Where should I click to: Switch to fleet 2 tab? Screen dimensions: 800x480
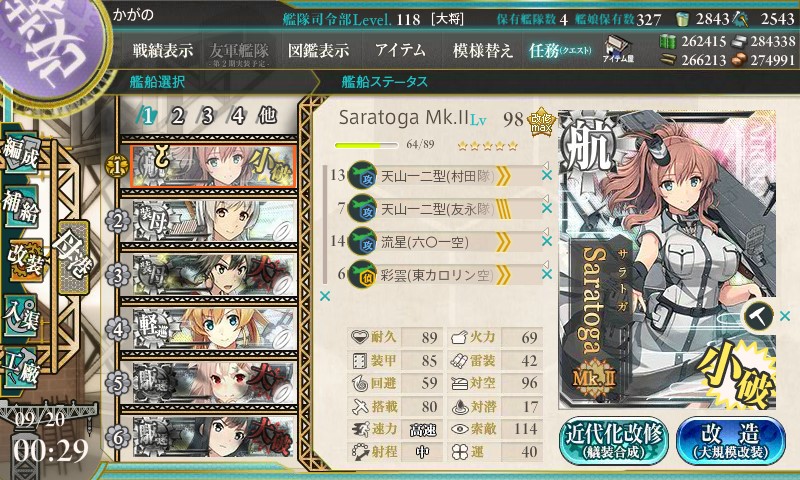(177, 116)
